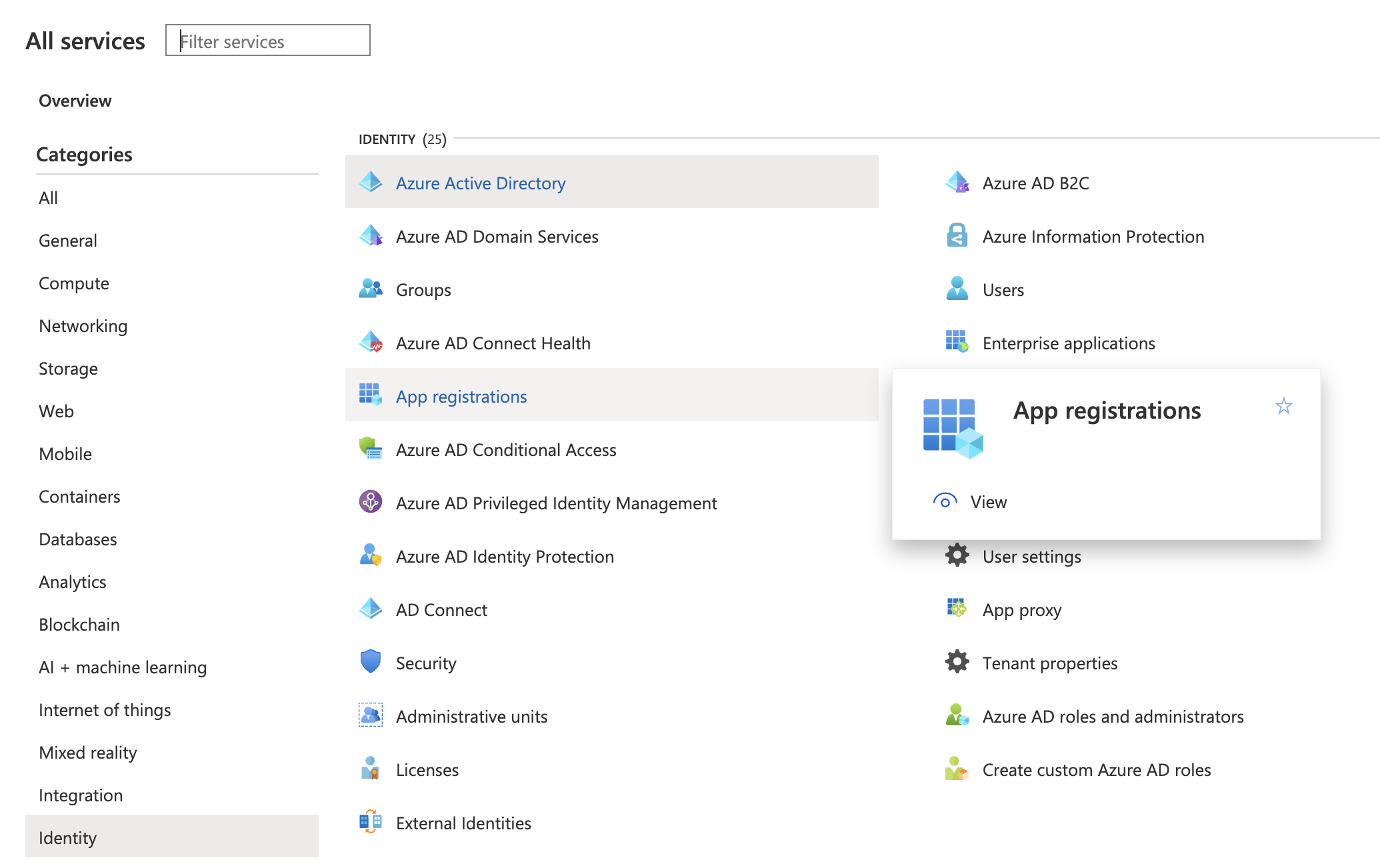Image resolution: width=1380 pixels, height=868 pixels.
Task: Favorite App registrations with star icon
Action: click(1283, 406)
